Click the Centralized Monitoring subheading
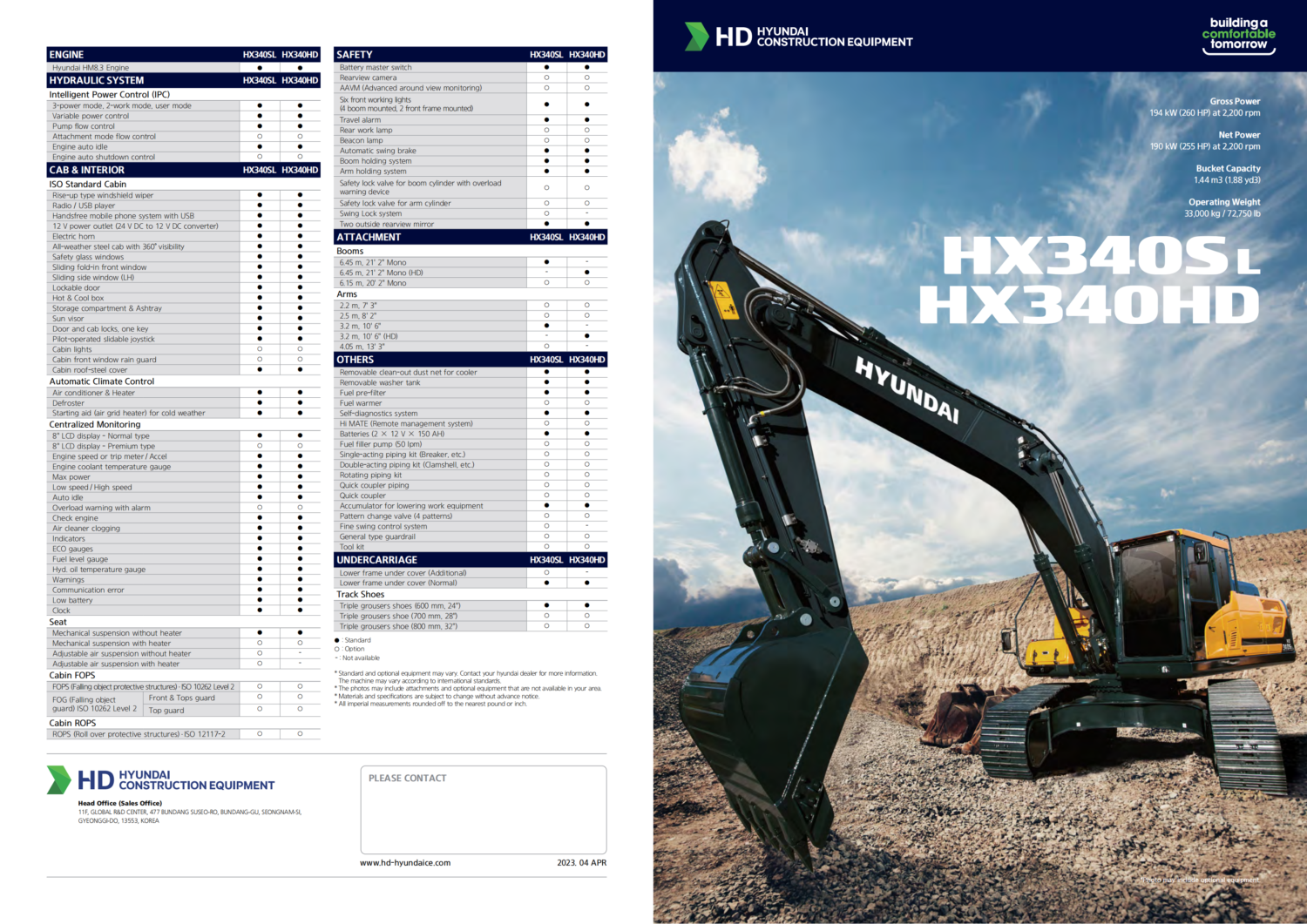The width and height of the screenshot is (1307, 924). tap(95, 424)
